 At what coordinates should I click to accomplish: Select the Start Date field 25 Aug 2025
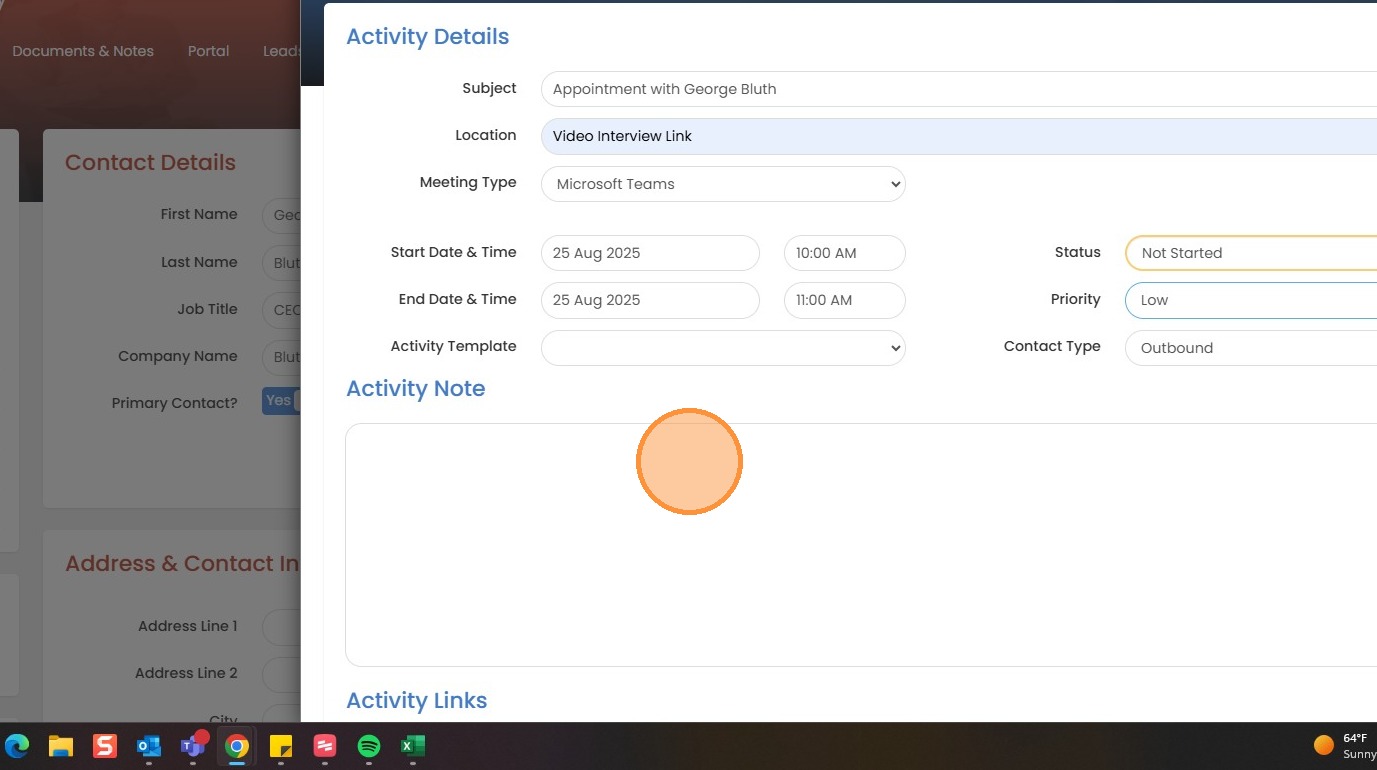650,253
